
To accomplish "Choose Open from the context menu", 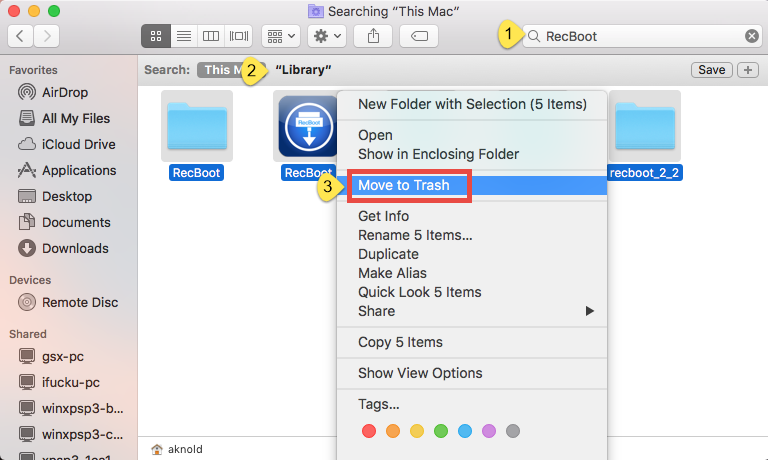I will click(472, 135).
